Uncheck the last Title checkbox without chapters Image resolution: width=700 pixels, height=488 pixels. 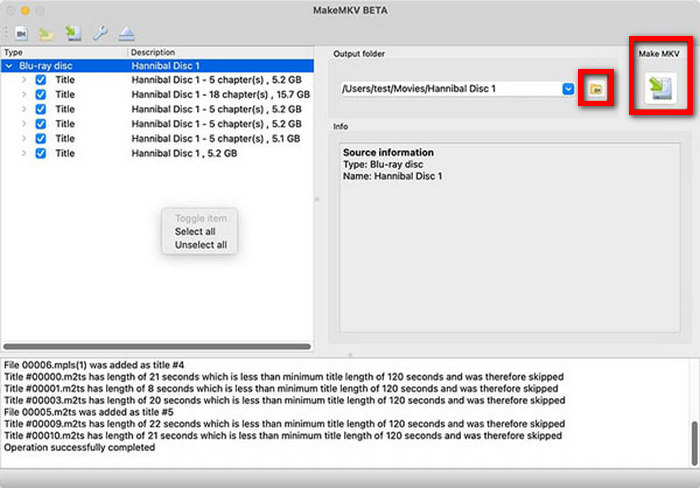(x=40, y=154)
